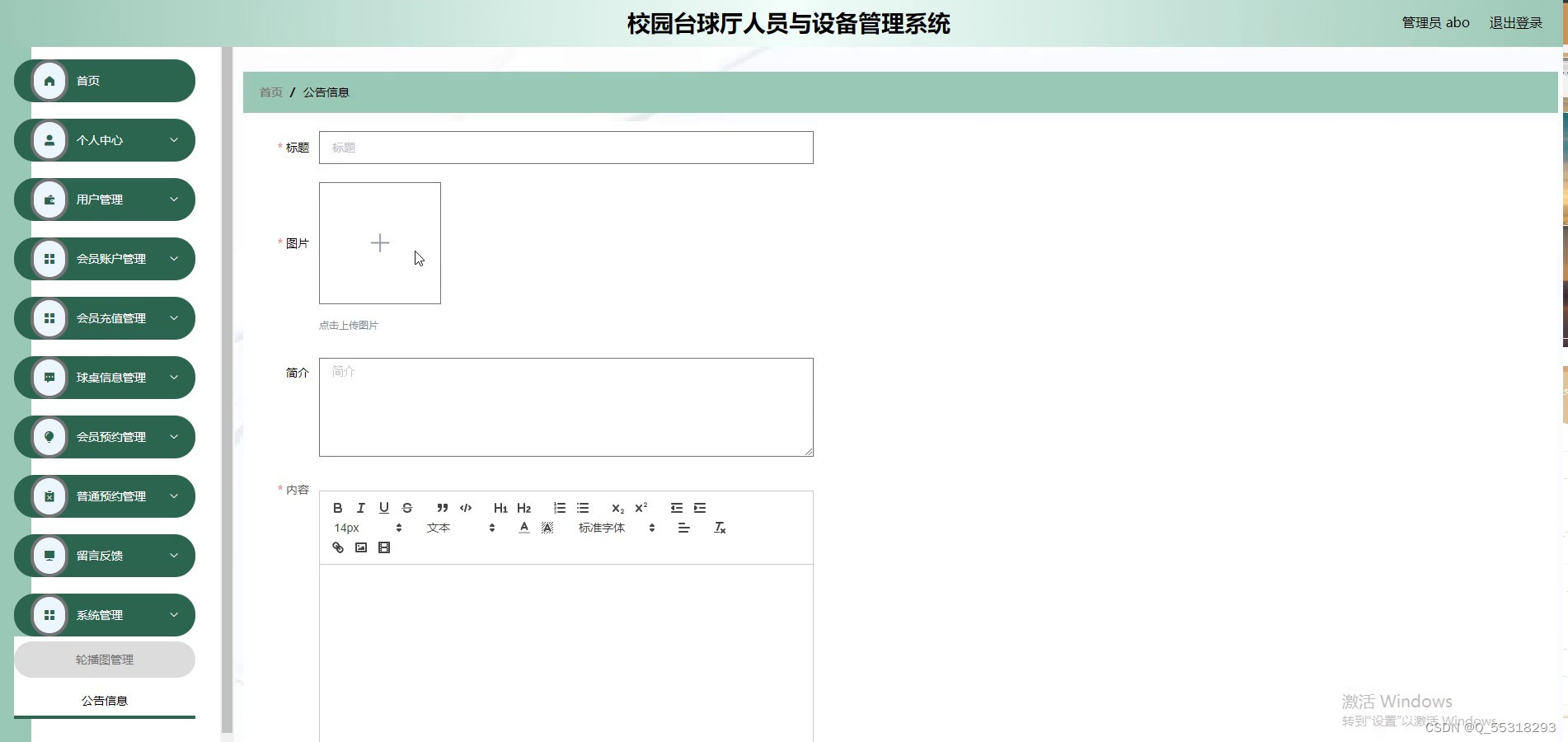The image size is (1568, 742).
Task: Select 公告信息 in the sidebar
Action: coord(104,700)
